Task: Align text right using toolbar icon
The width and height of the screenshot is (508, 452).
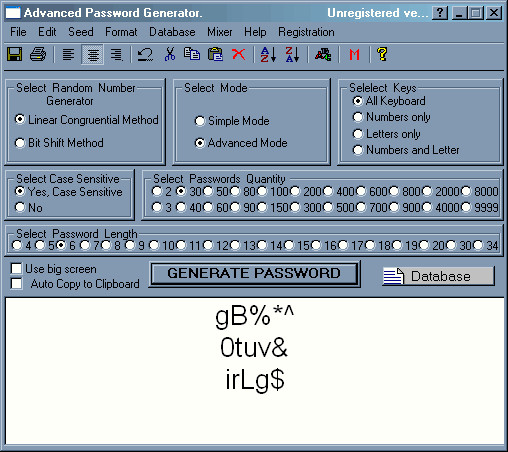Action: (116, 54)
